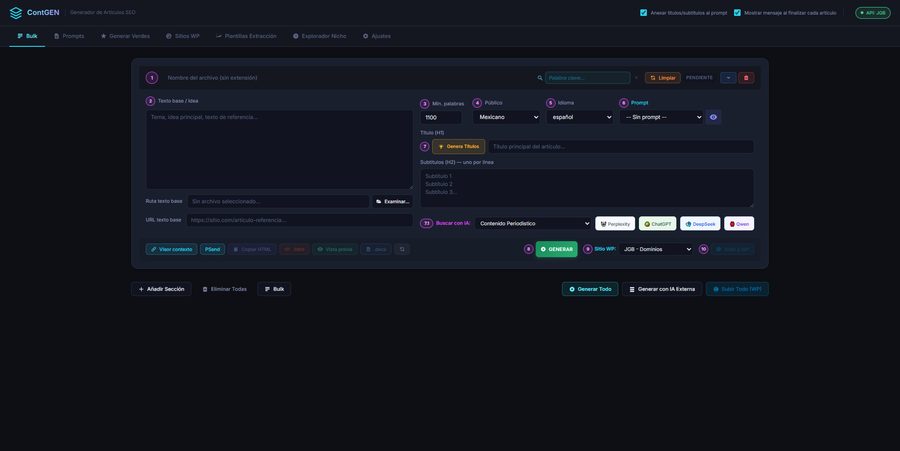Screen dimensions: 900x451
Task: Click the Bulk button below the section
Action: pos(274,289)
